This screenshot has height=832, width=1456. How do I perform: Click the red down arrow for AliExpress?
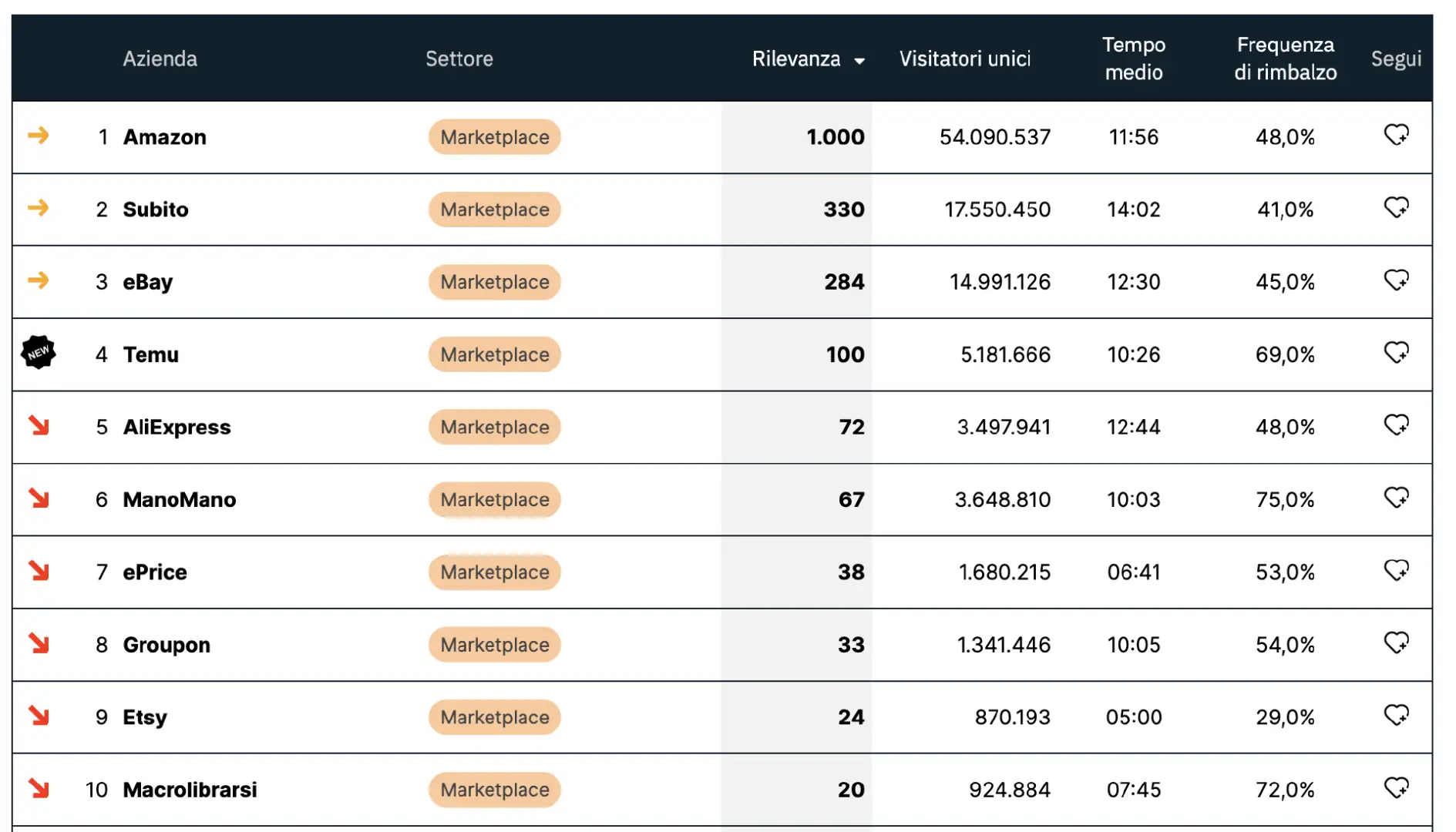click(x=39, y=425)
